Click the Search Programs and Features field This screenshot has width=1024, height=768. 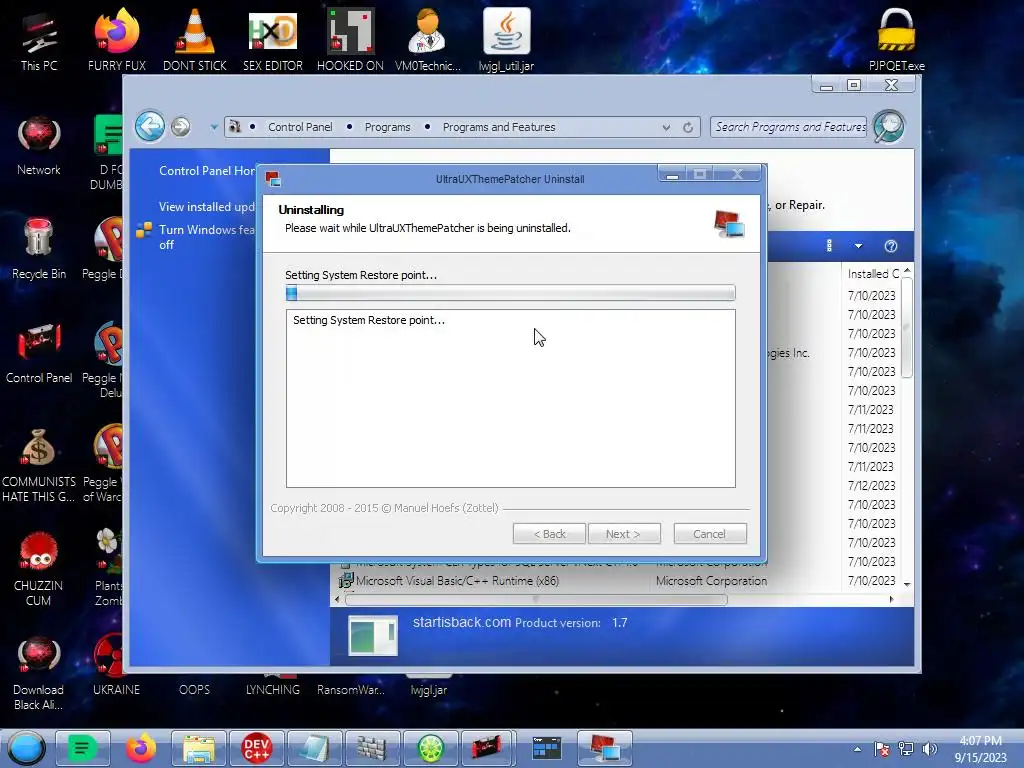pos(789,127)
